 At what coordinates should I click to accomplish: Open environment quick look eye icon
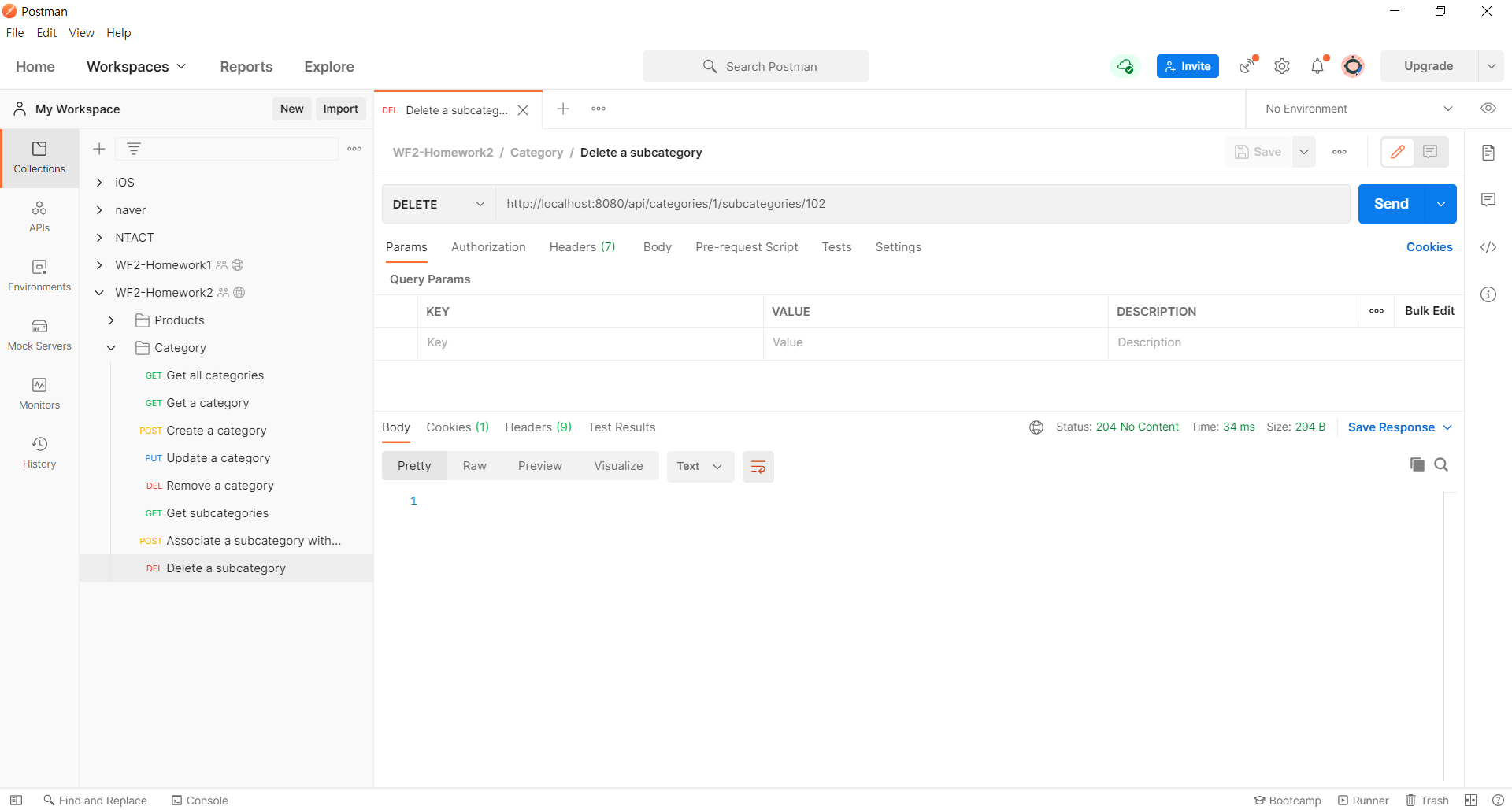[x=1488, y=109]
